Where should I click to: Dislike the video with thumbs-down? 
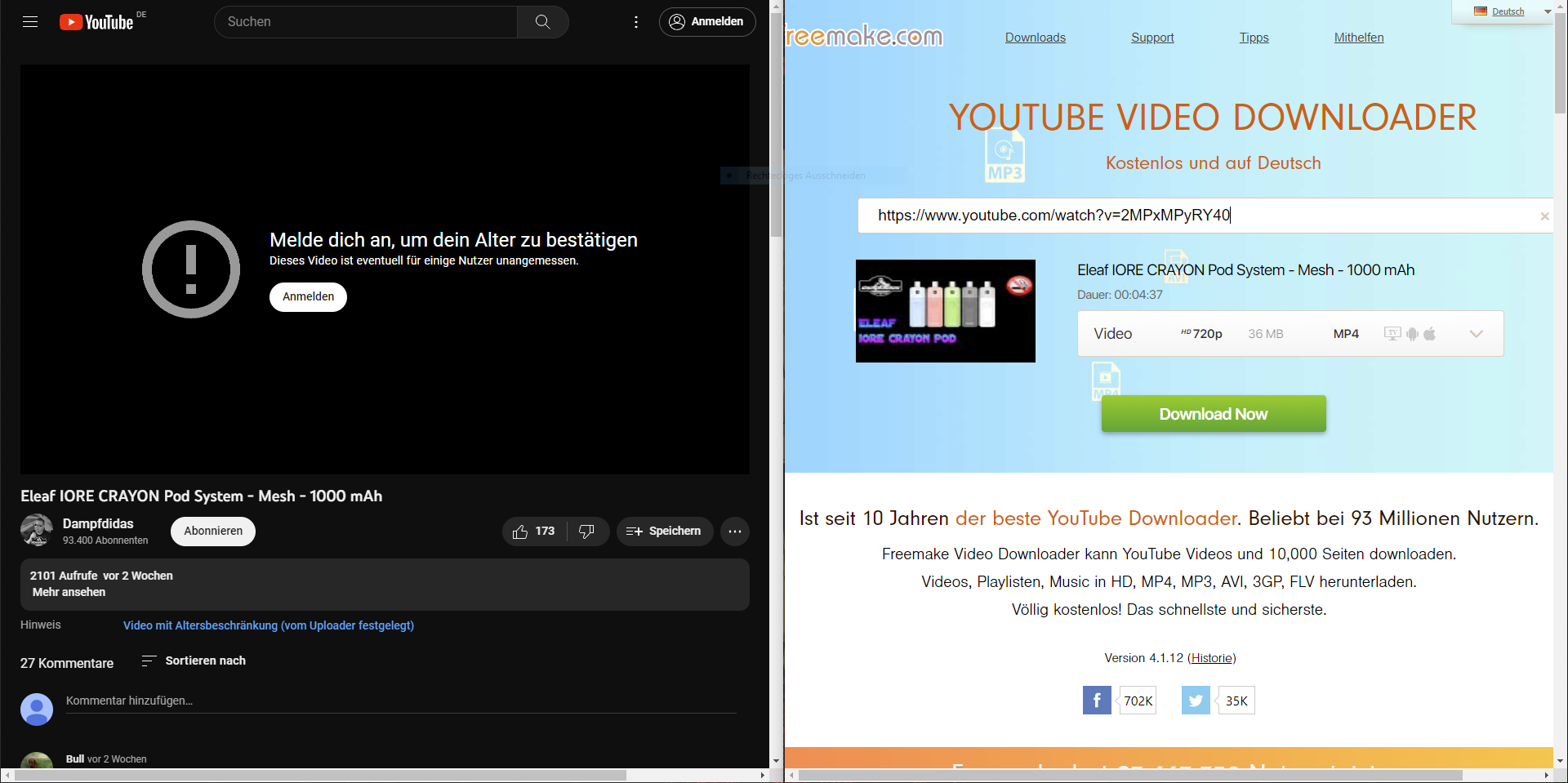[587, 532]
